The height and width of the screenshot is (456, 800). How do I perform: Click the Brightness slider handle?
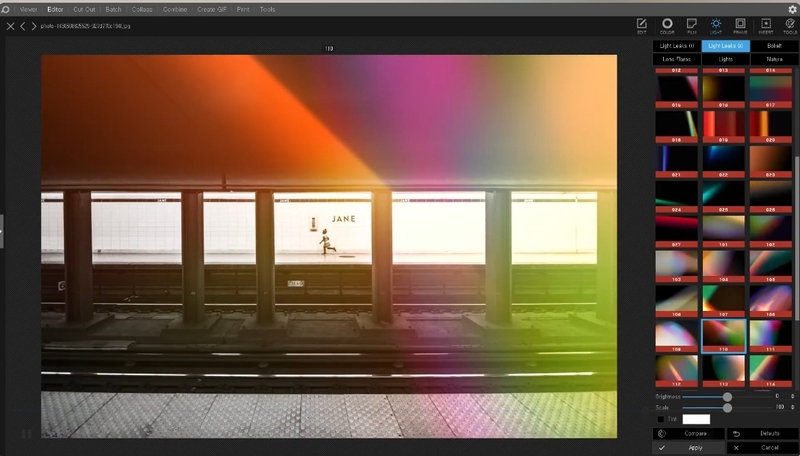[x=727, y=397]
